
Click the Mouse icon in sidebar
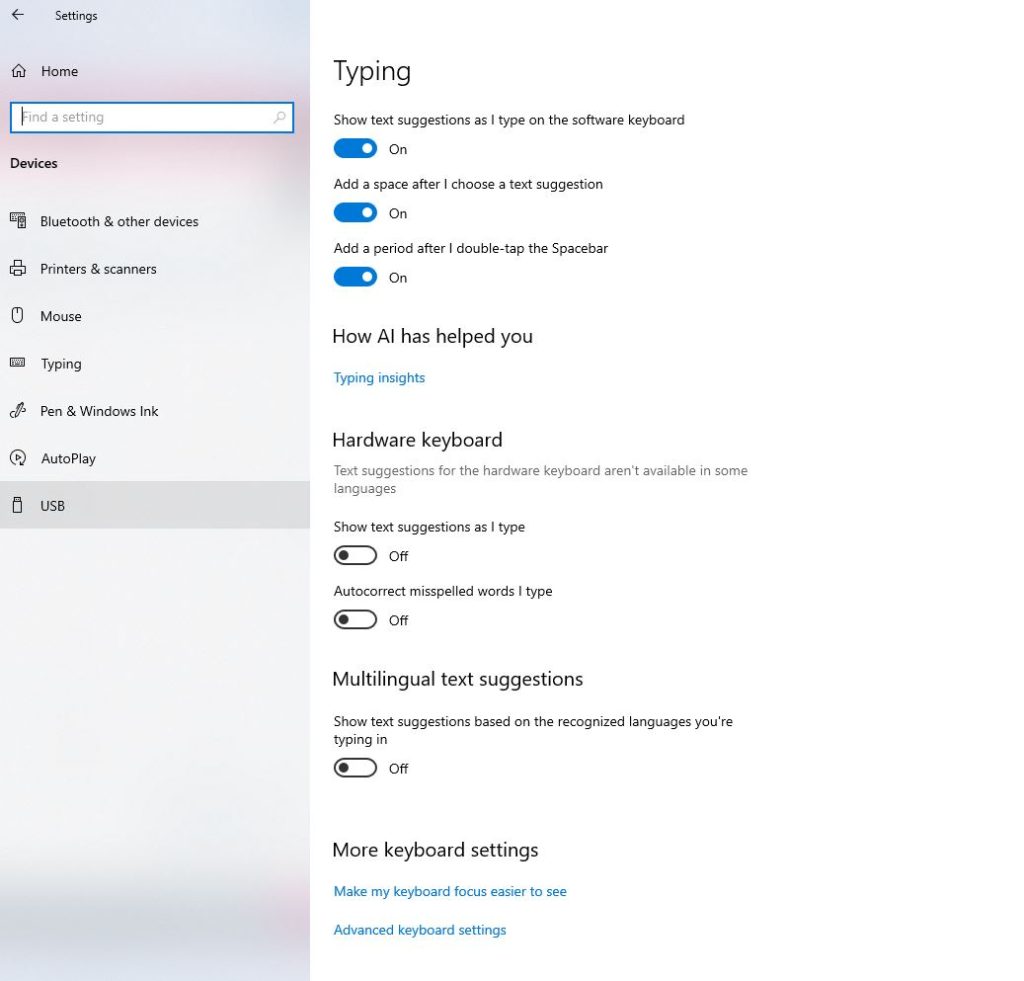[18, 315]
